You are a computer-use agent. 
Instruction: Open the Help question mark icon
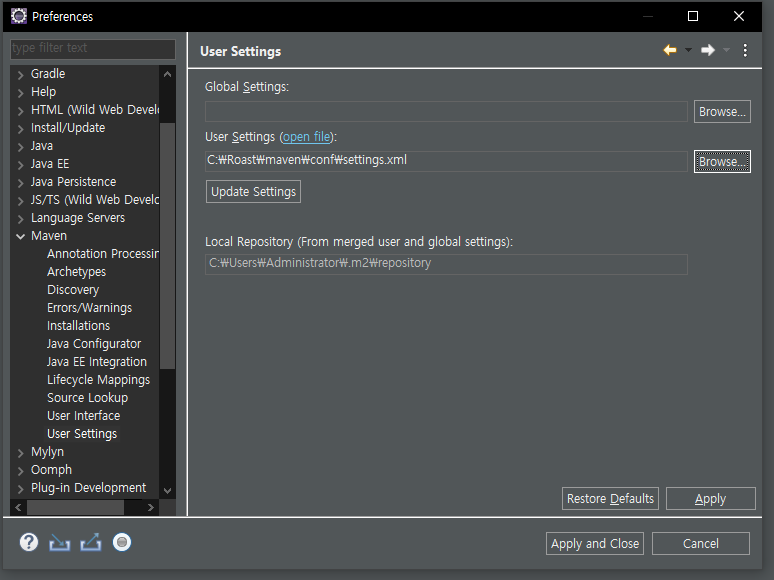pyautogui.click(x=29, y=542)
